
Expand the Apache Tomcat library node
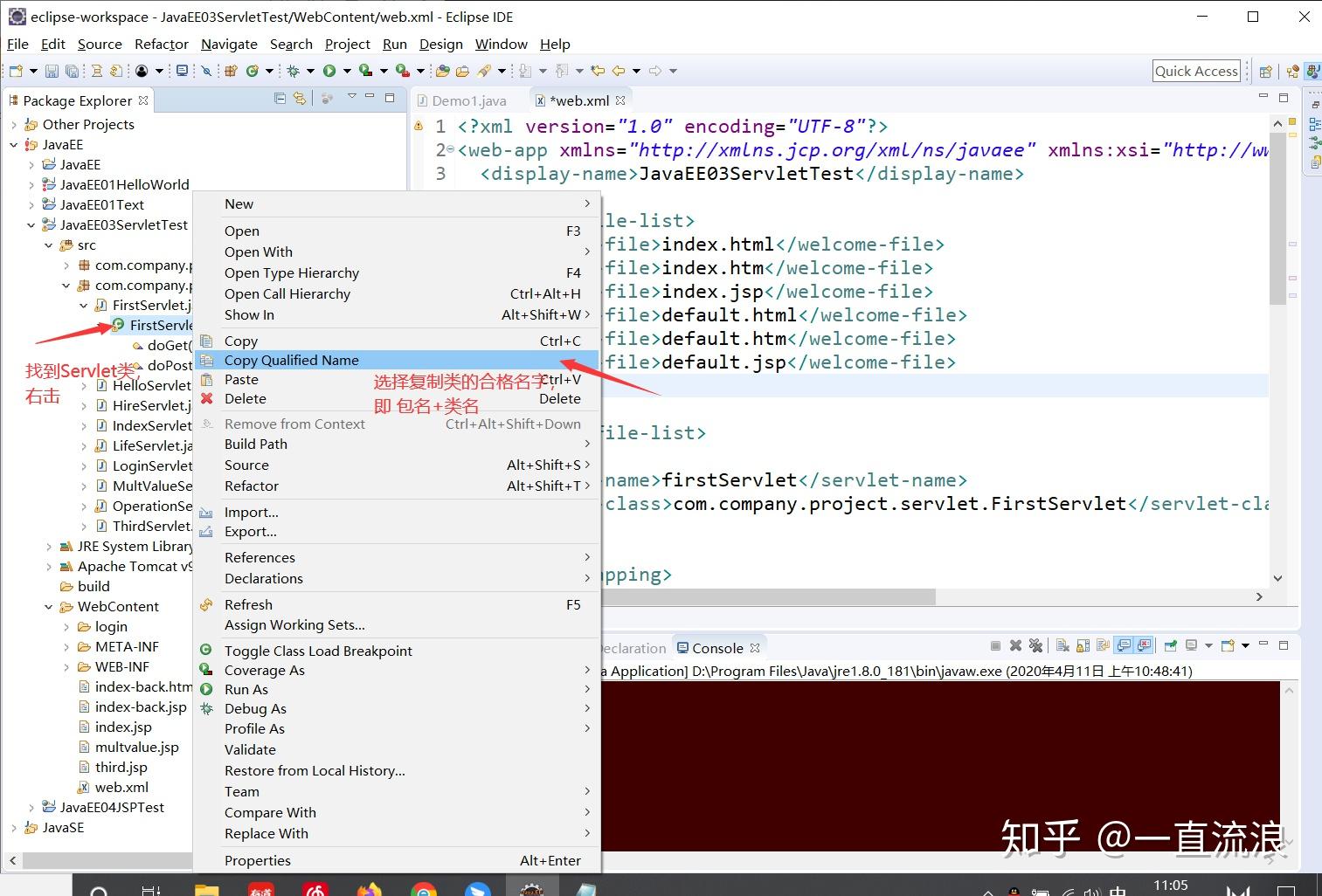coord(51,566)
